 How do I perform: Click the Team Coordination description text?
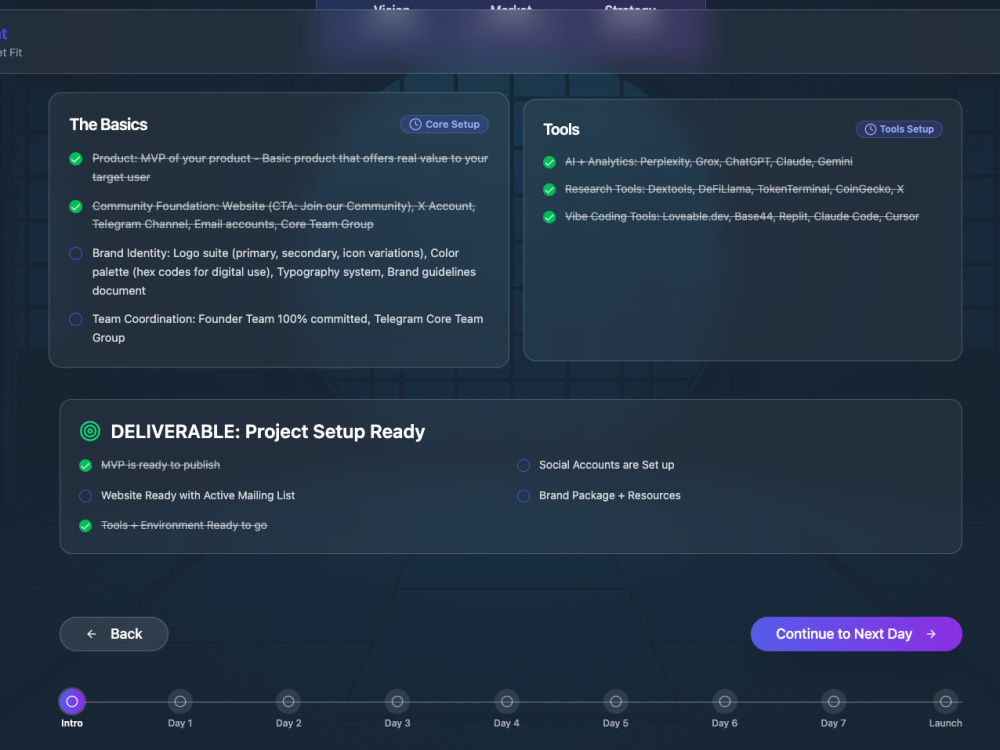click(288, 328)
